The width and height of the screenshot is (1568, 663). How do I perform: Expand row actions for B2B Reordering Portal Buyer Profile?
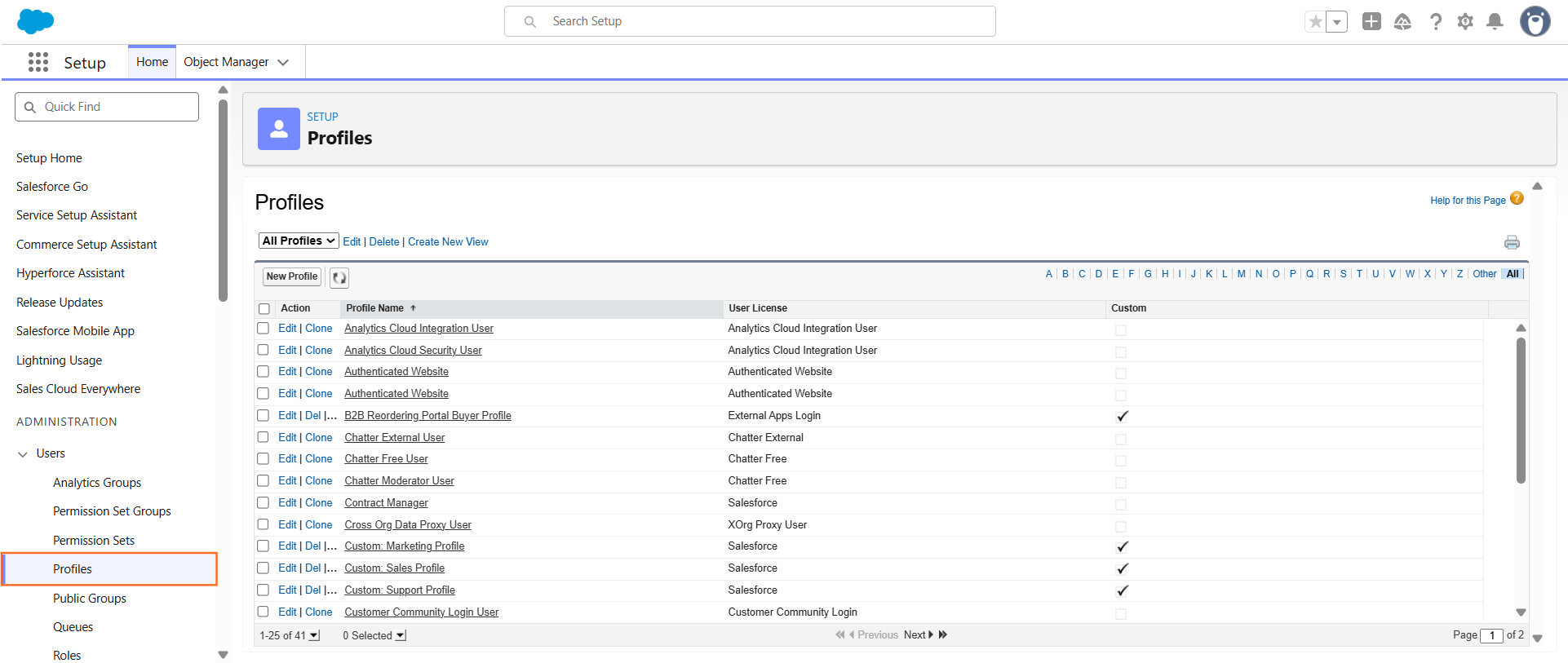click(x=330, y=415)
